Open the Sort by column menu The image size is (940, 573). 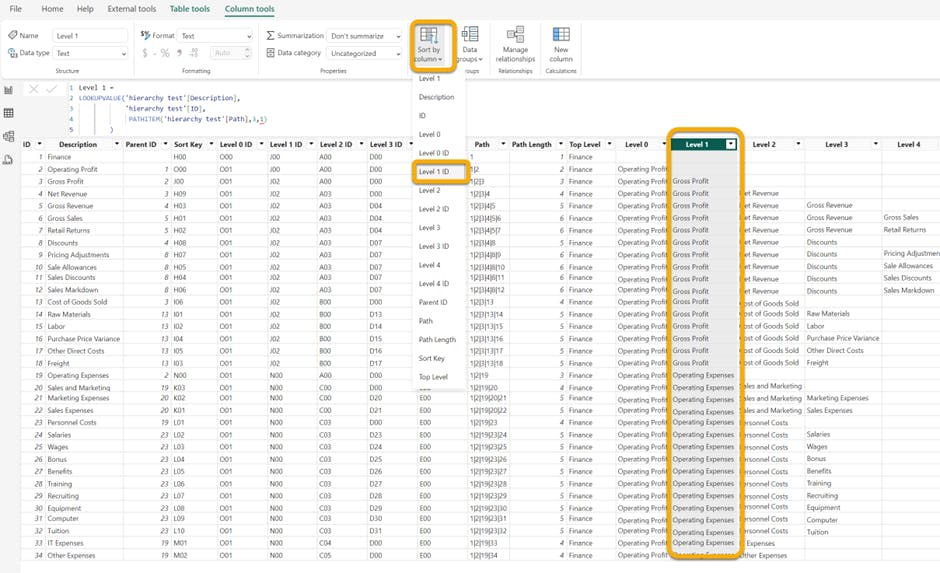428,46
